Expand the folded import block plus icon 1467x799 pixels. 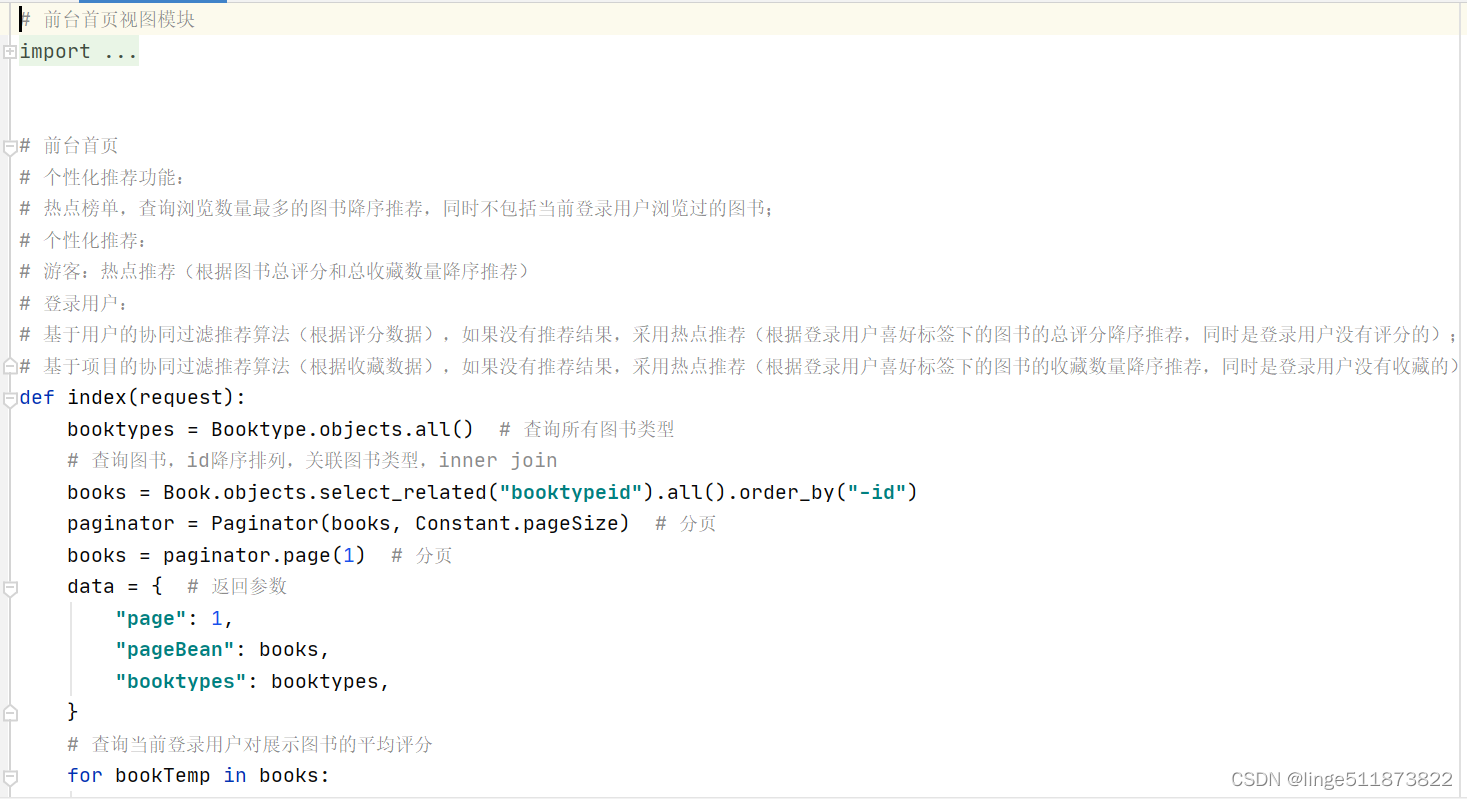pyautogui.click(x=9, y=51)
